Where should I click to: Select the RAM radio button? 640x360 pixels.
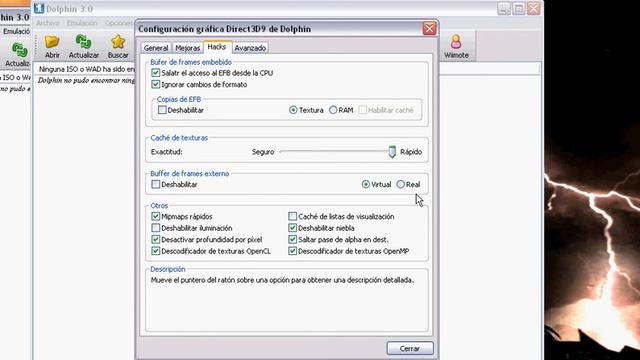tap(333, 110)
